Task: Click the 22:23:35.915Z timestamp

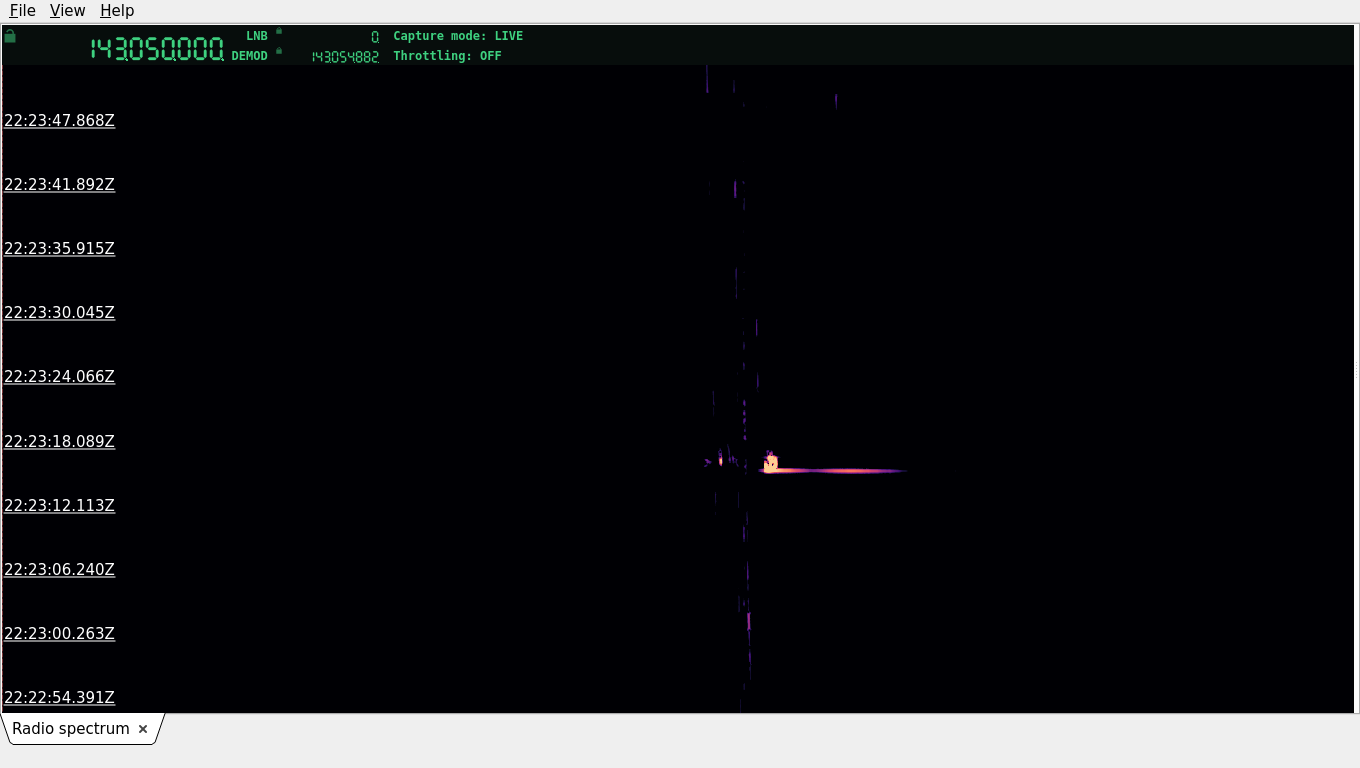Action: (59, 248)
